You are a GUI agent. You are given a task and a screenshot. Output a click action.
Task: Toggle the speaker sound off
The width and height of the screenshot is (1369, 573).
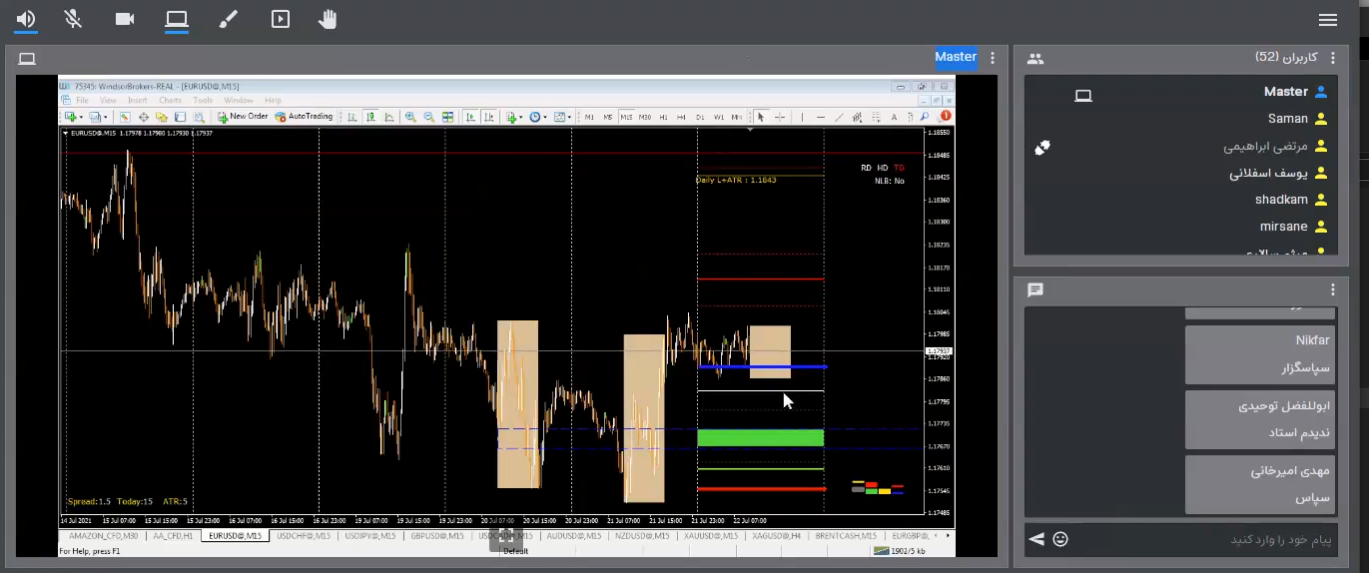(x=25, y=19)
